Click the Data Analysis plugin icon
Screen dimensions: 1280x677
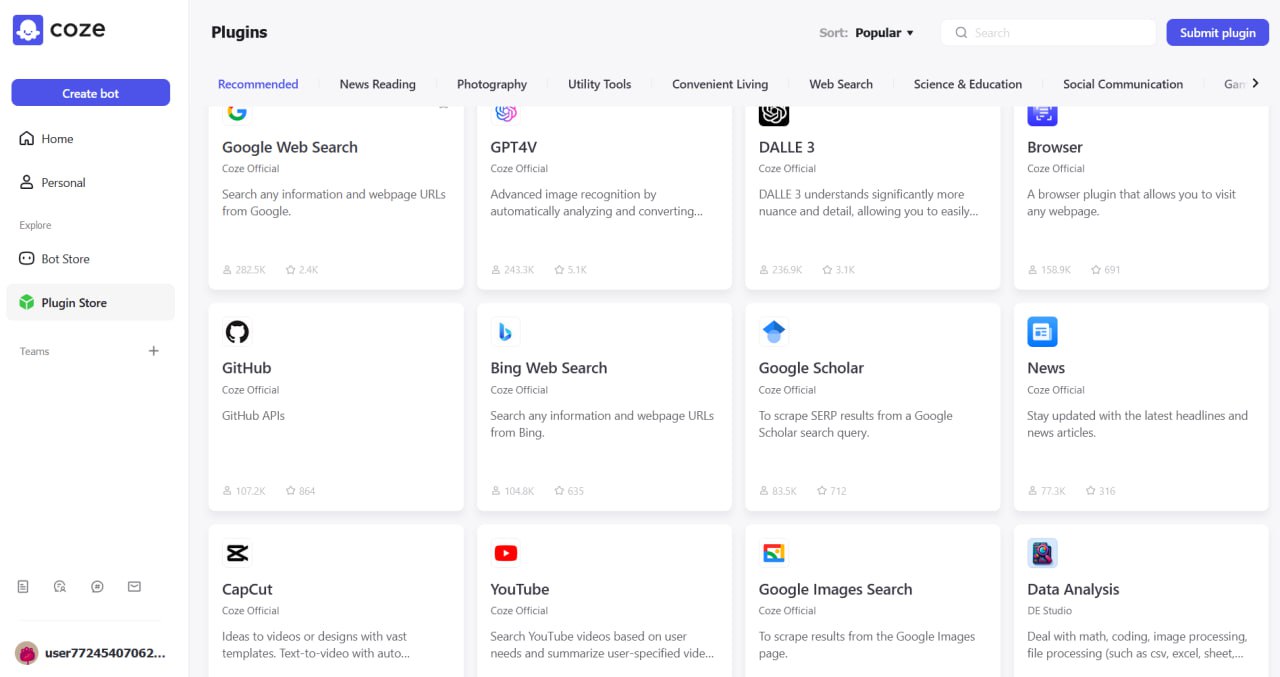coord(1042,553)
